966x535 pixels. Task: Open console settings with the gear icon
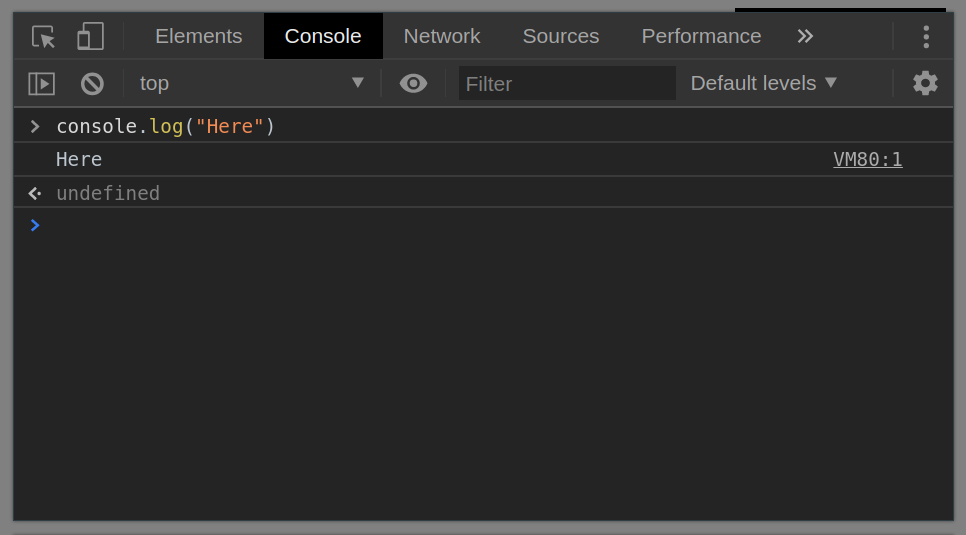pos(925,83)
